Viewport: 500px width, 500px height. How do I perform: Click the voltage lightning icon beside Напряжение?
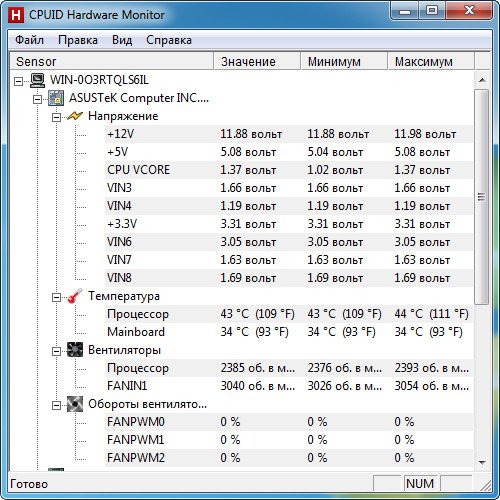75,116
